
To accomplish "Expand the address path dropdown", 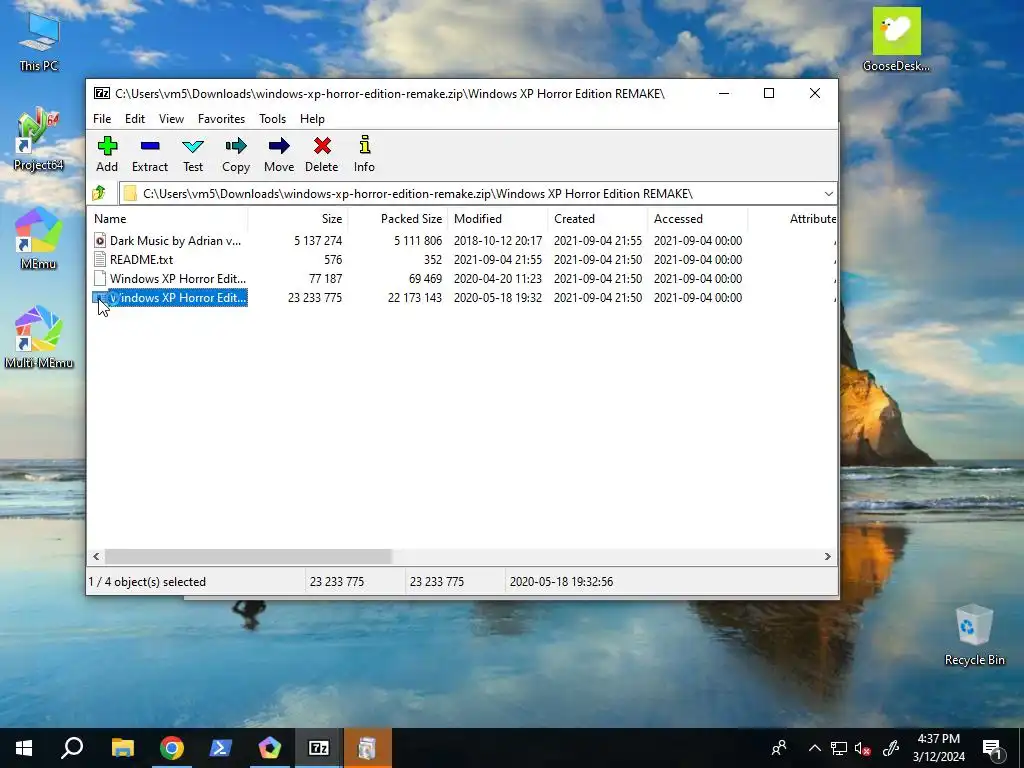I will click(828, 194).
